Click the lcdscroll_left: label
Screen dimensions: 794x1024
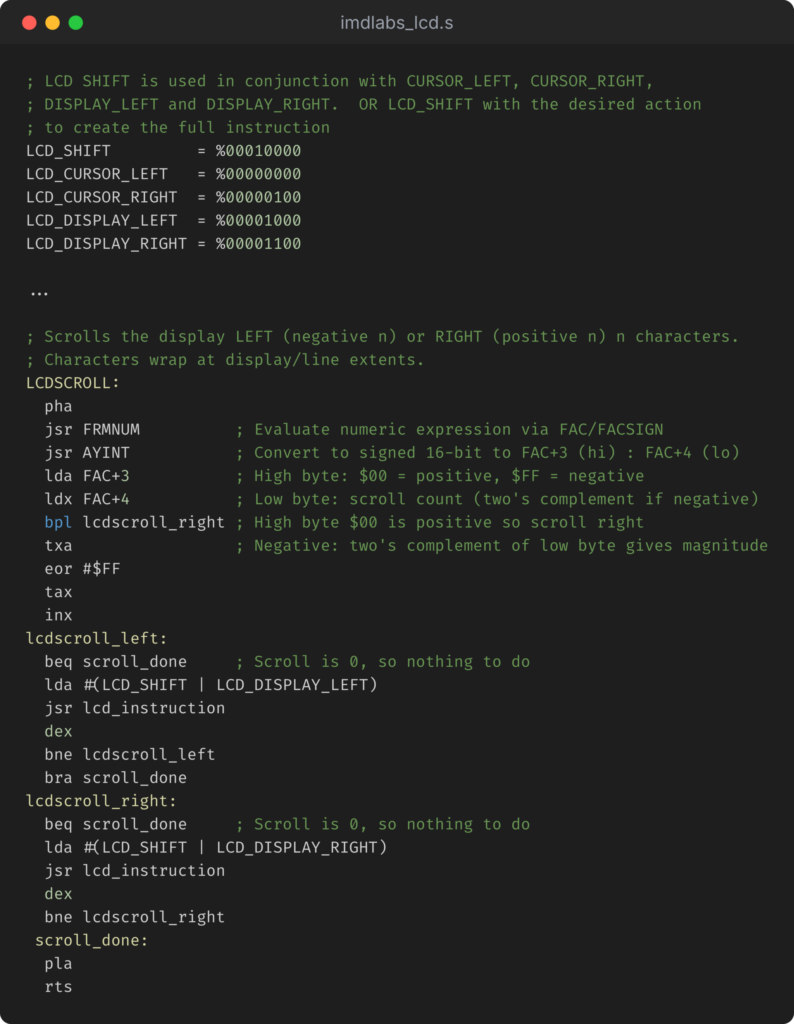97,638
